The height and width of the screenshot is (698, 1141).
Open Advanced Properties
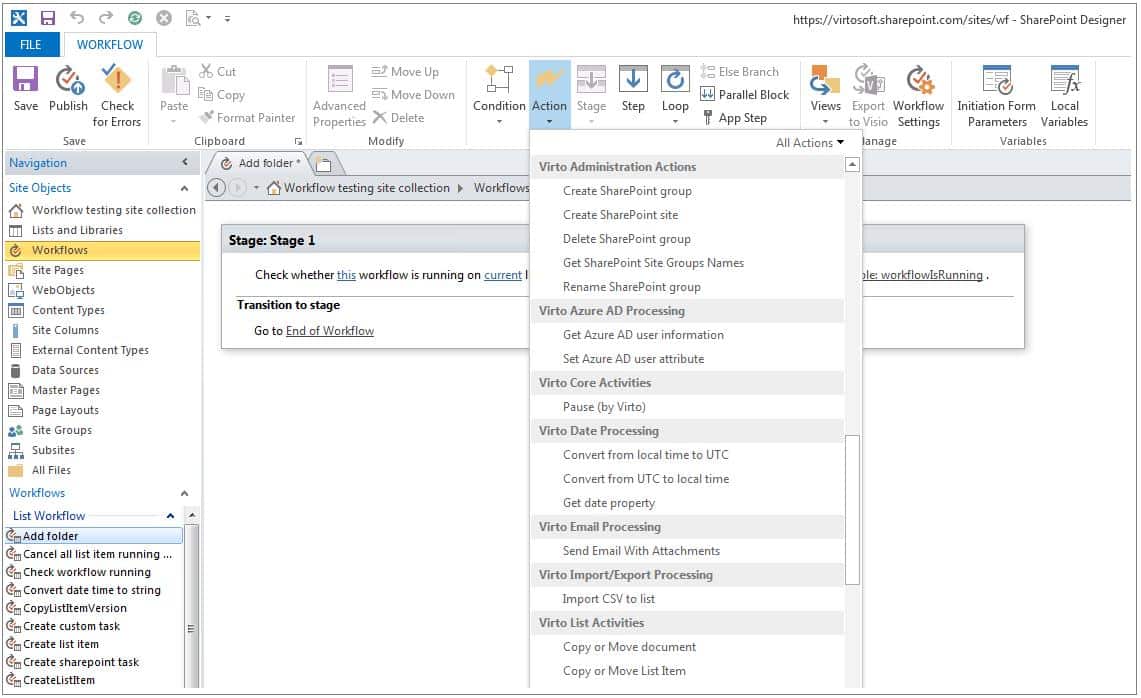click(339, 95)
